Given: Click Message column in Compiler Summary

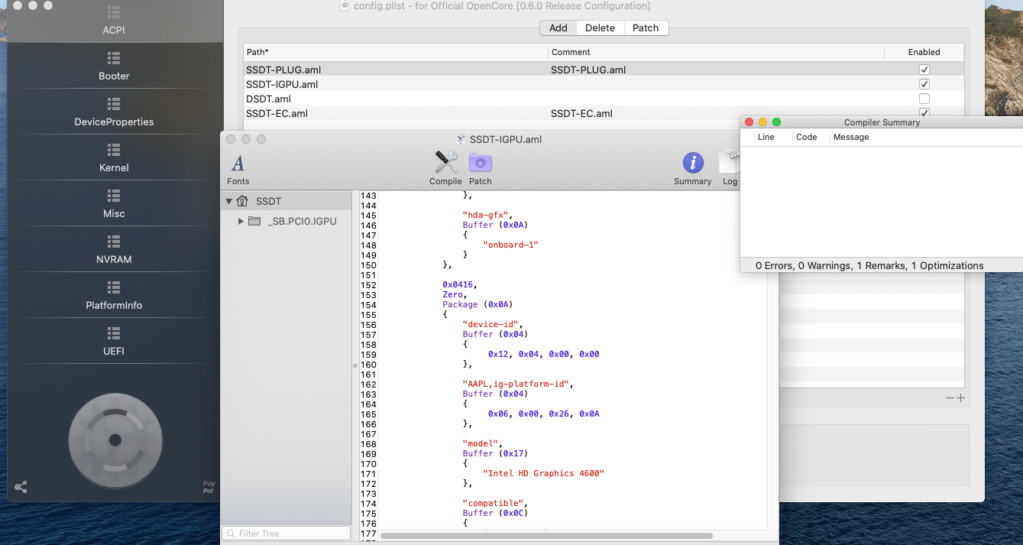Looking at the screenshot, I should (851, 137).
